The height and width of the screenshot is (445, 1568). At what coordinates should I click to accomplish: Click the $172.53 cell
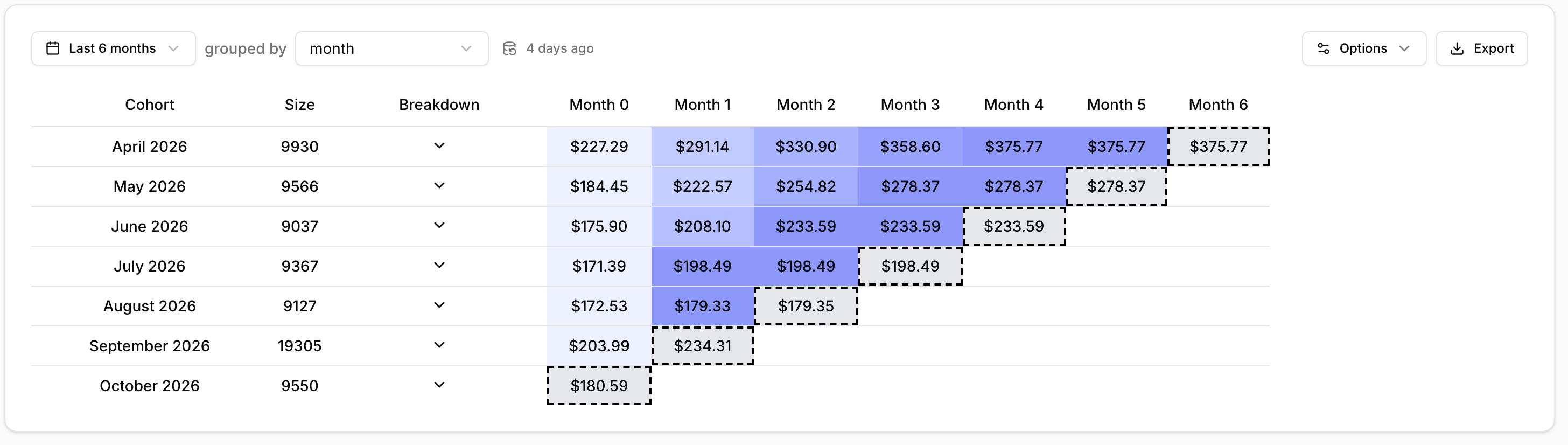pyautogui.click(x=599, y=306)
